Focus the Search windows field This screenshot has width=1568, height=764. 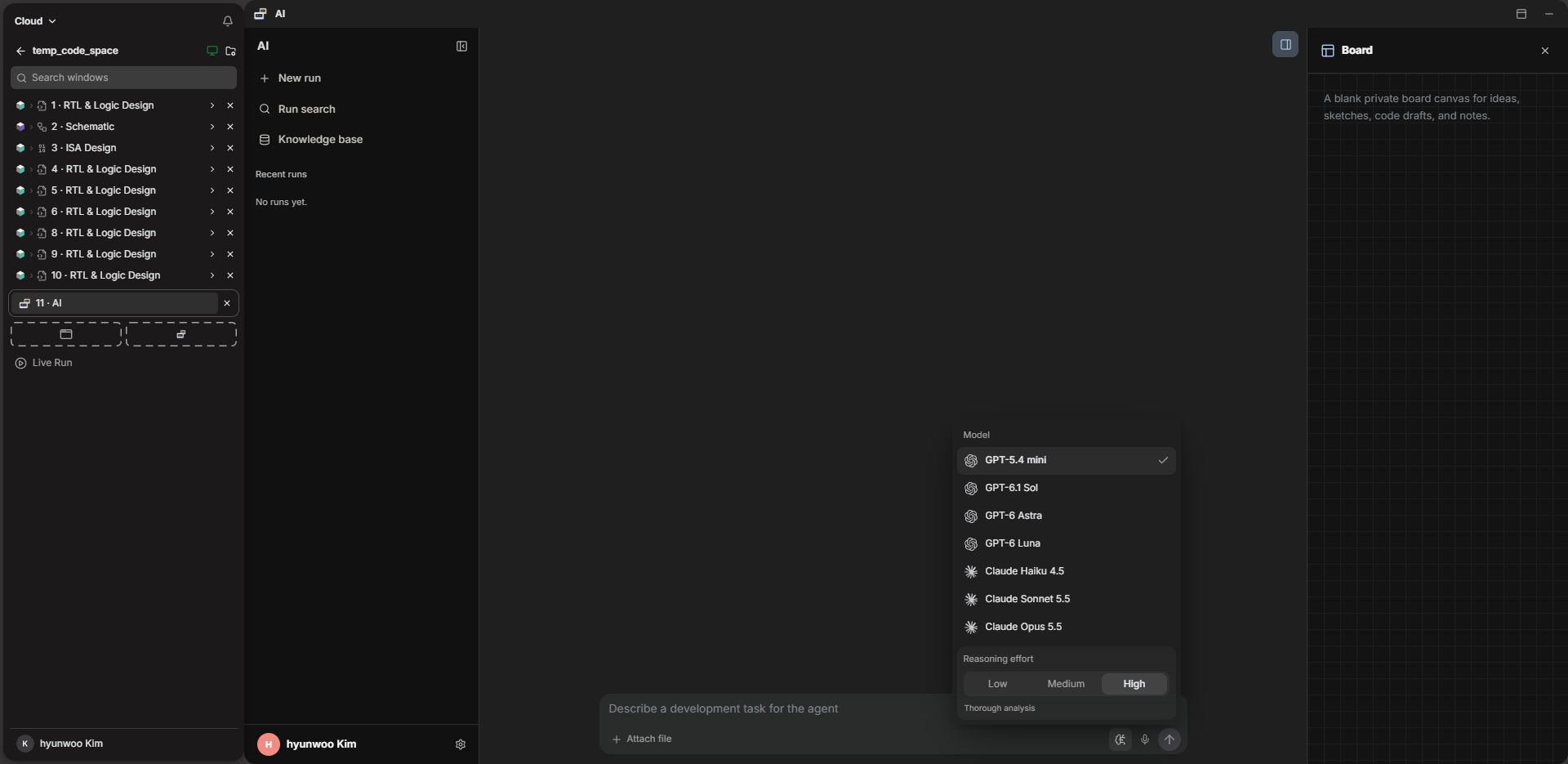coord(123,78)
